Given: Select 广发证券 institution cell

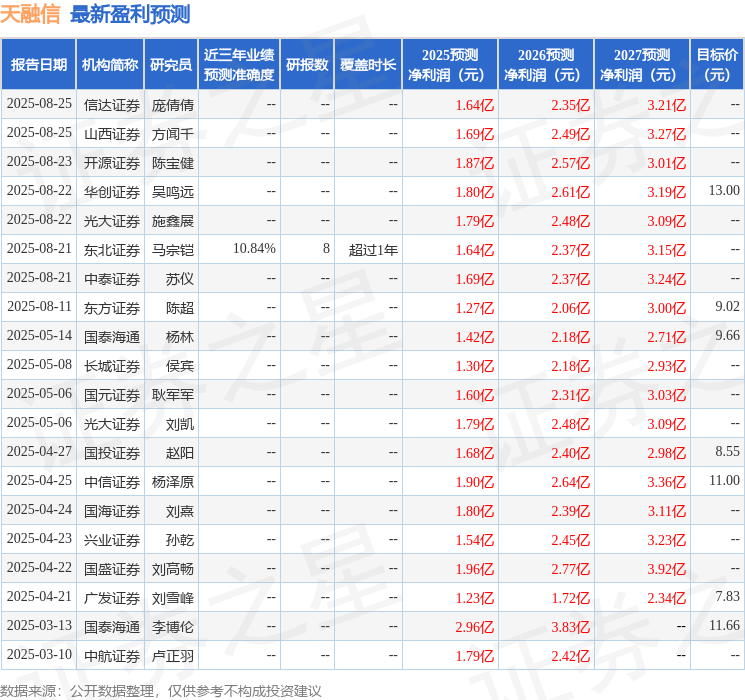Looking at the screenshot, I should point(112,598).
